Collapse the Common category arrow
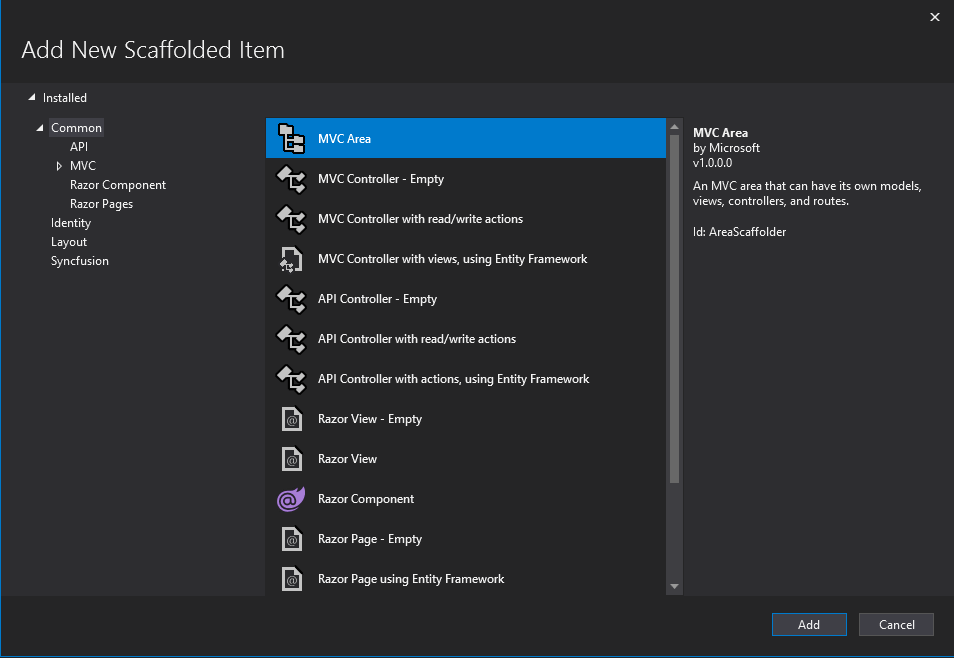Viewport: 954px width, 658px height. pos(40,128)
